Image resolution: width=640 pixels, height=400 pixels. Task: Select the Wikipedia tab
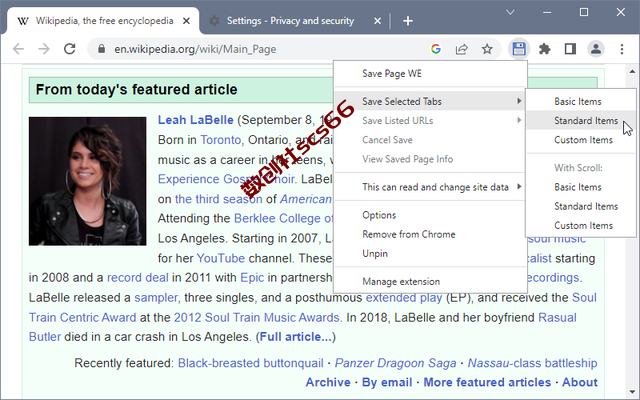(104, 21)
